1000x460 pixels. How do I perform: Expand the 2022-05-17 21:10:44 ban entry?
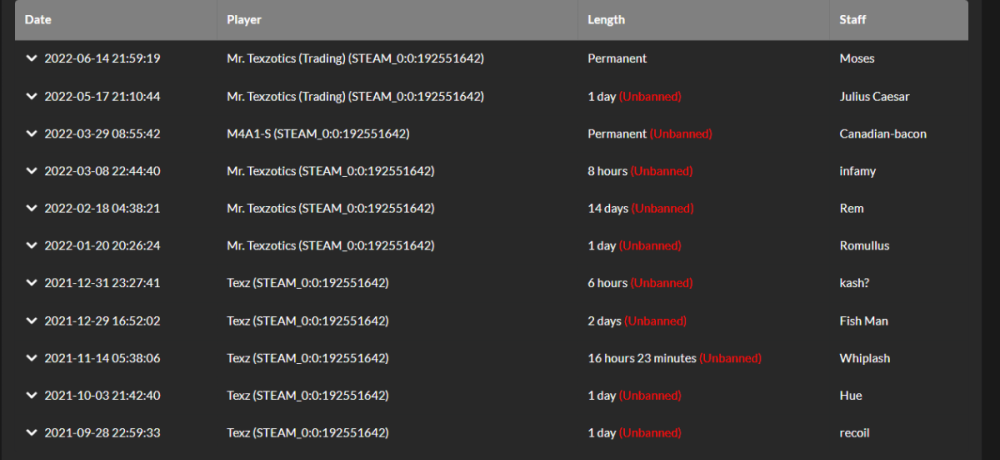click(x=32, y=96)
